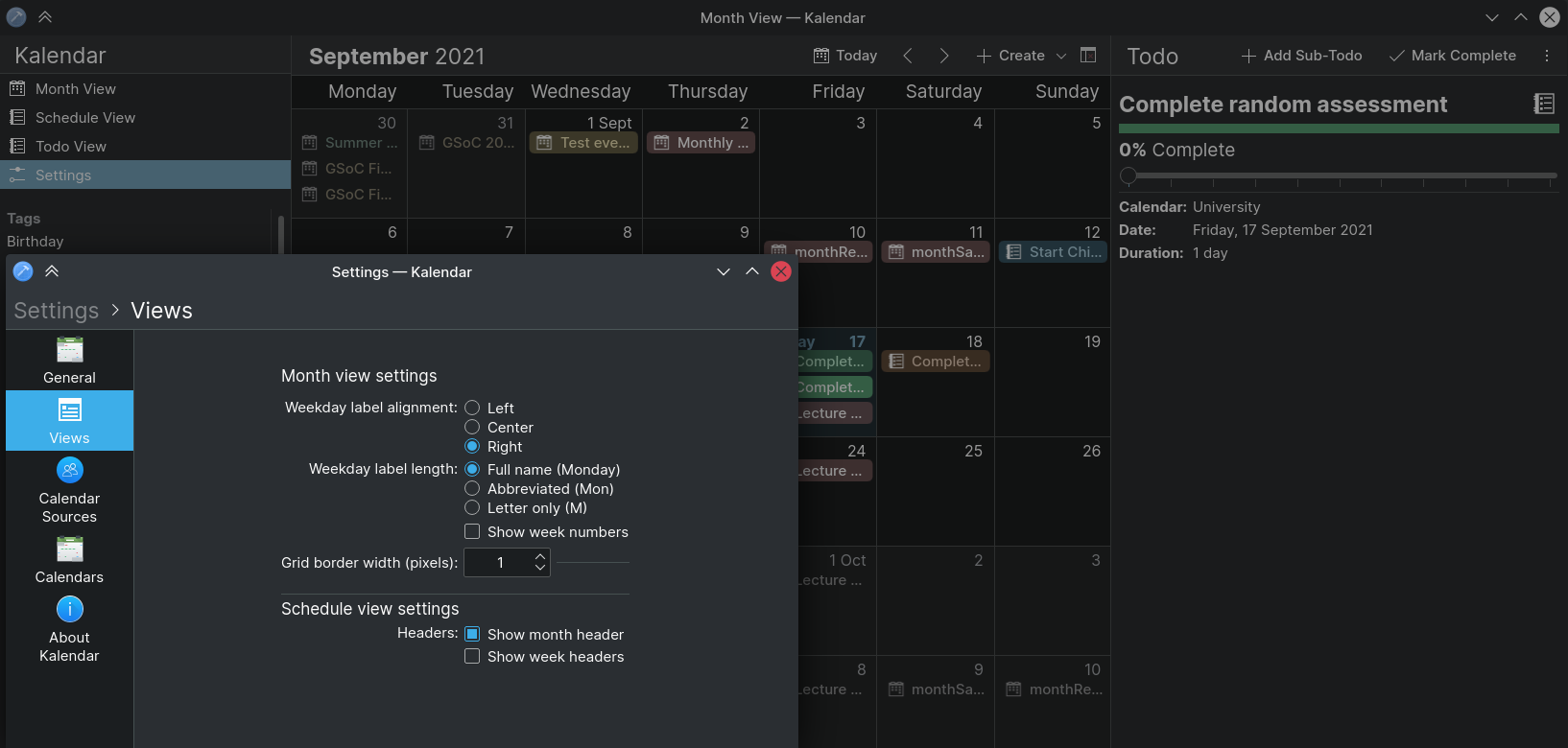This screenshot has width=1568, height=748.
Task: Open the 'Start Chi...' todo on the 12th
Action: click(x=1053, y=252)
